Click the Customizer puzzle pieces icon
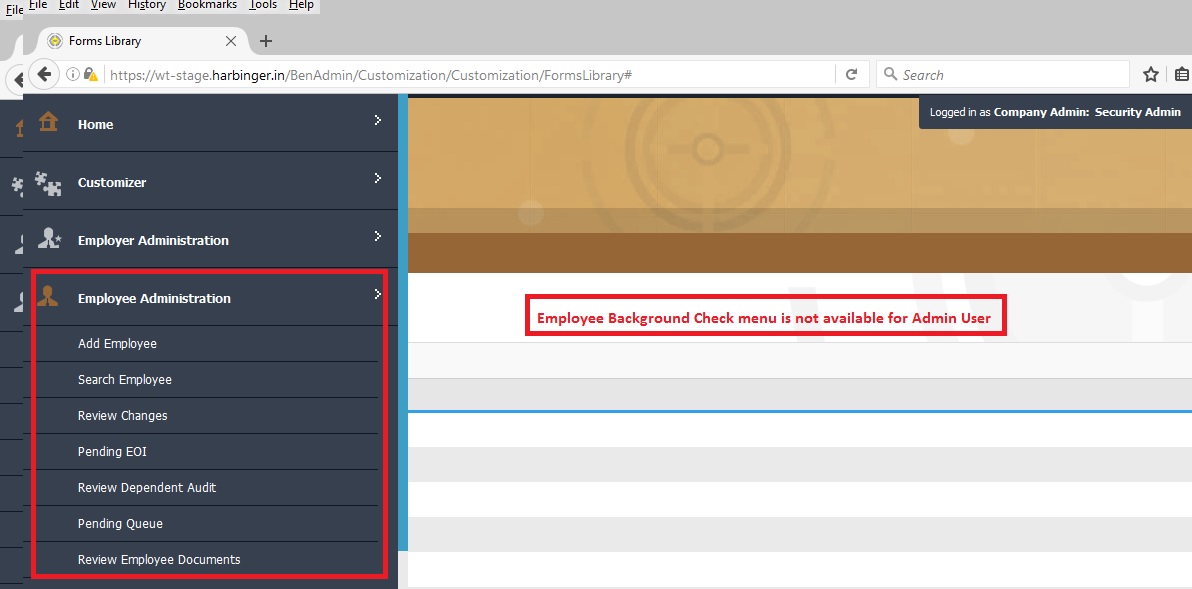Image resolution: width=1192 pixels, height=589 pixels. click(x=49, y=183)
